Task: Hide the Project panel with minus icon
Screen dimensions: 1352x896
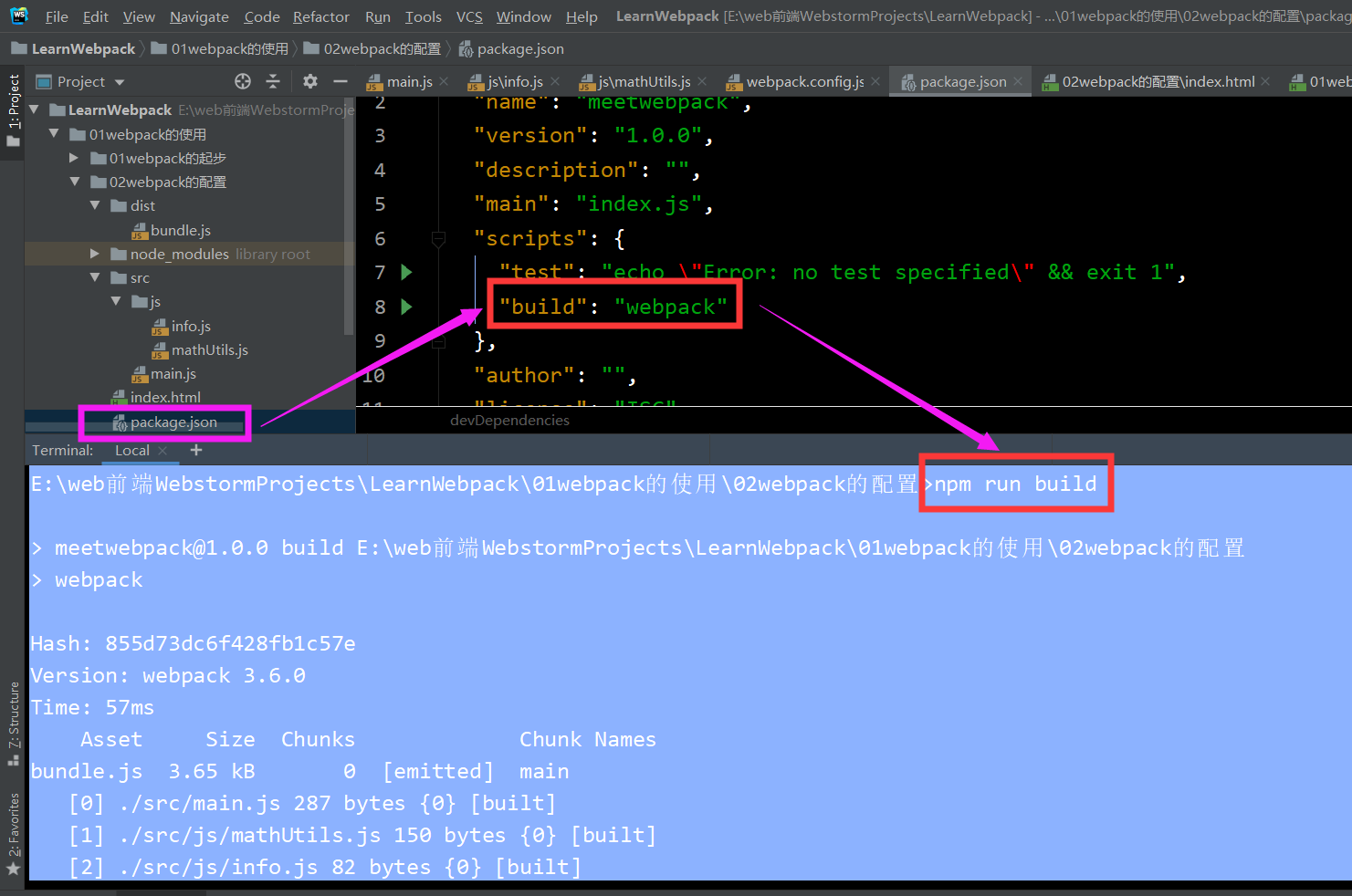Action: click(x=341, y=81)
